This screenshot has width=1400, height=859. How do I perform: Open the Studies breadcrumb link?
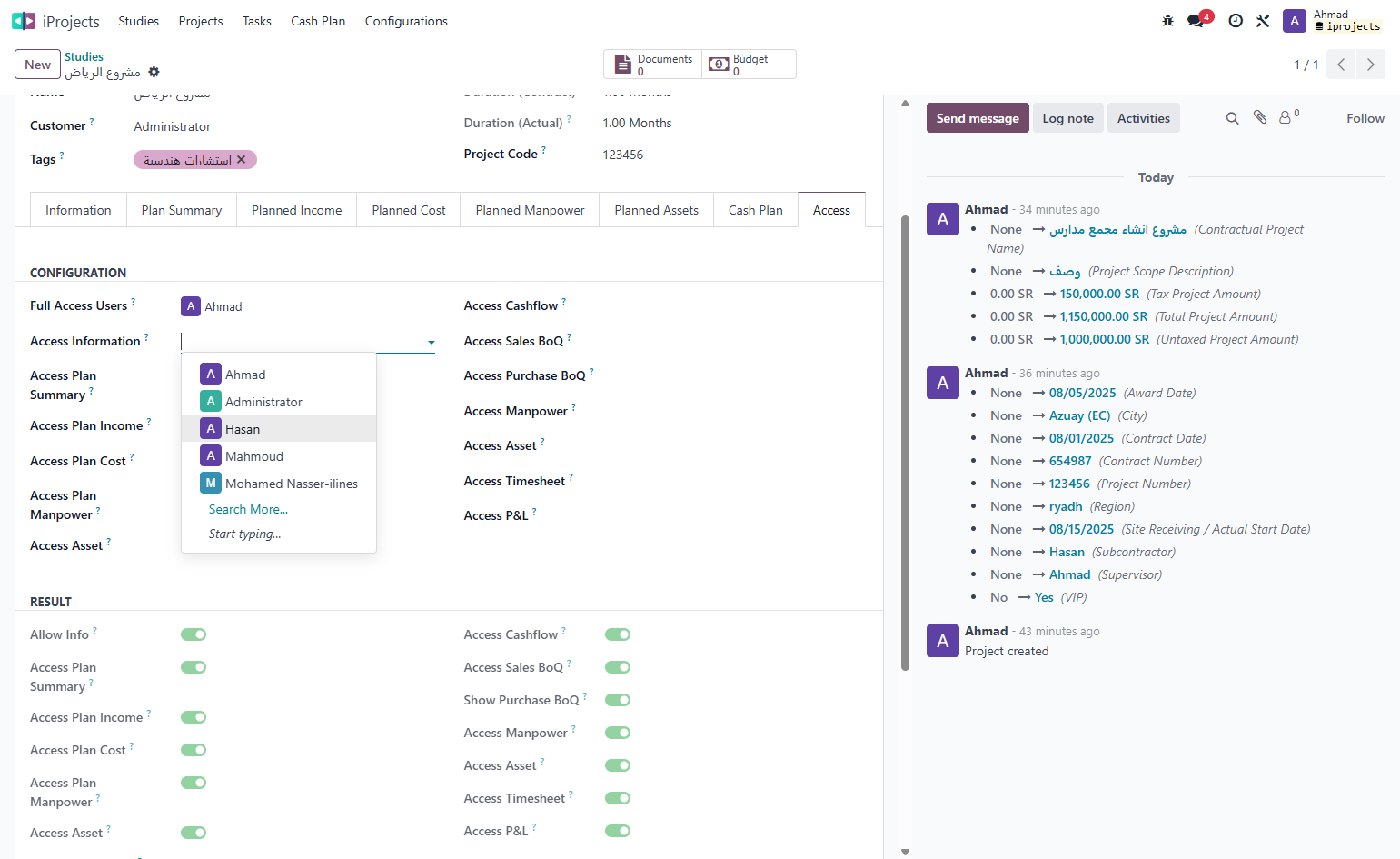coord(84,56)
